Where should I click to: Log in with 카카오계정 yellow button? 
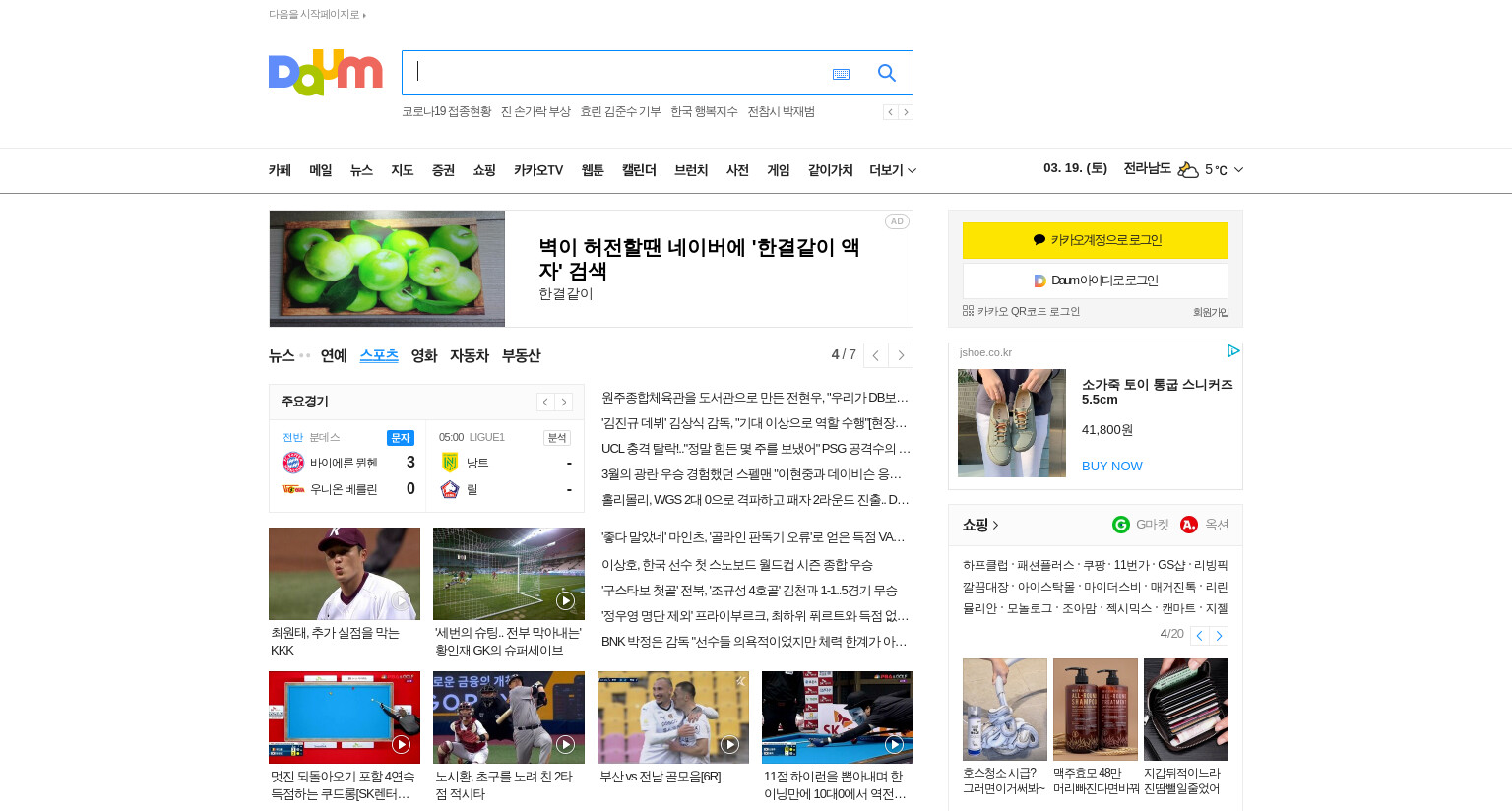[1096, 240]
